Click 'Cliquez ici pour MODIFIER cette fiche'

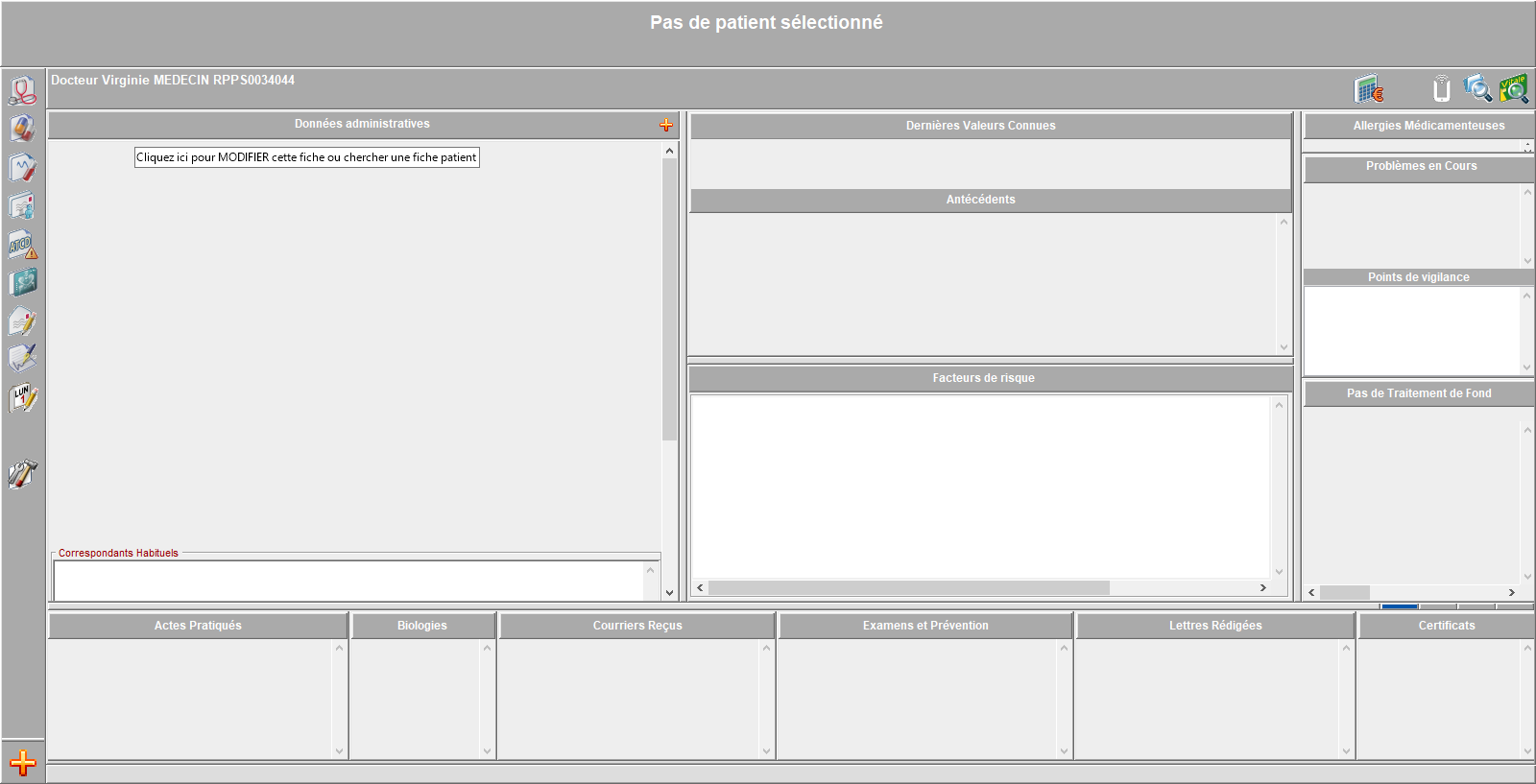pos(306,157)
